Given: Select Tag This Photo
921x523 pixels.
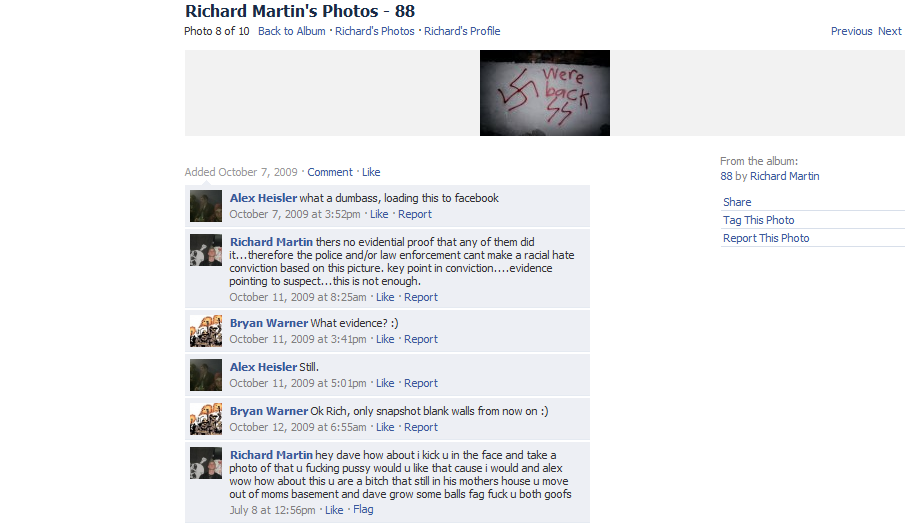Looking at the screenshot, I should point(758,220).
